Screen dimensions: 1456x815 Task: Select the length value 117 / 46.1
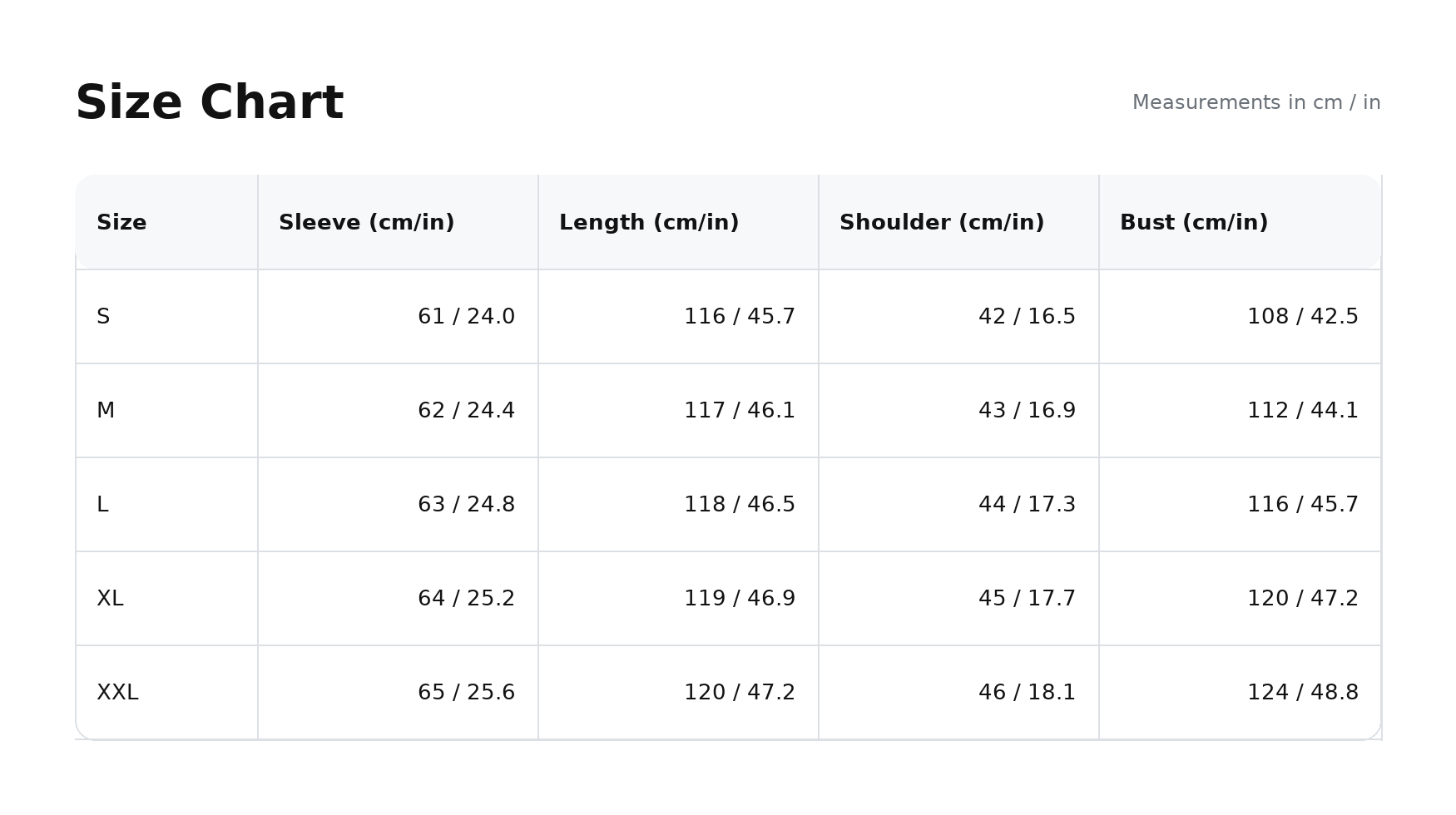pos(739,411)
